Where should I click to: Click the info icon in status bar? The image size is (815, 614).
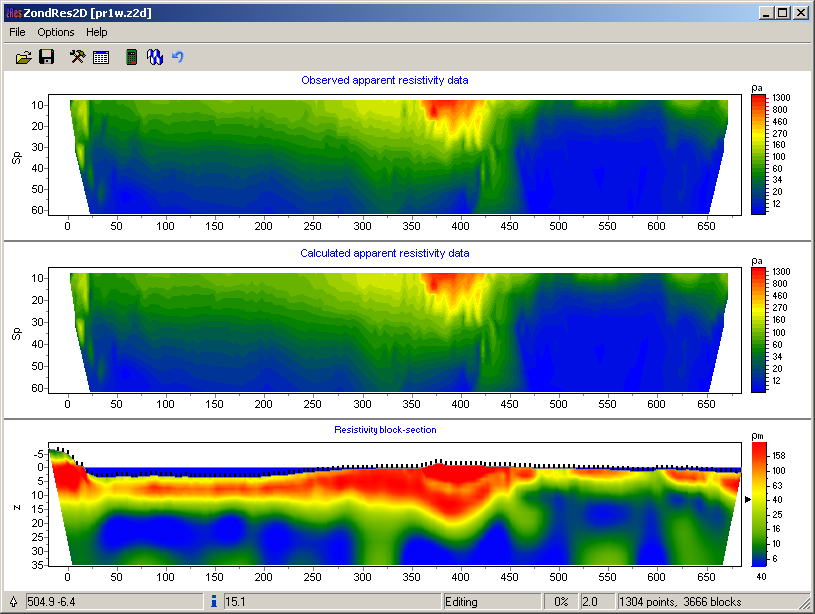pos(213,602)
